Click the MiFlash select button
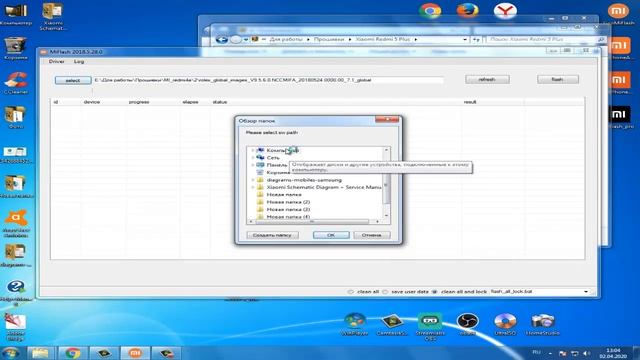Viewport: 640px width, 360px height. coord(73,80)
